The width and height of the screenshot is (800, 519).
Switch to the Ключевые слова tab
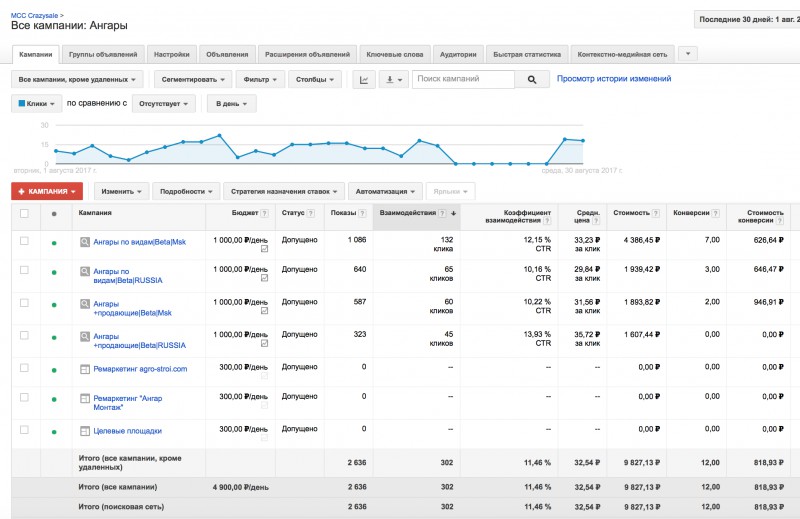pos(394,54)
